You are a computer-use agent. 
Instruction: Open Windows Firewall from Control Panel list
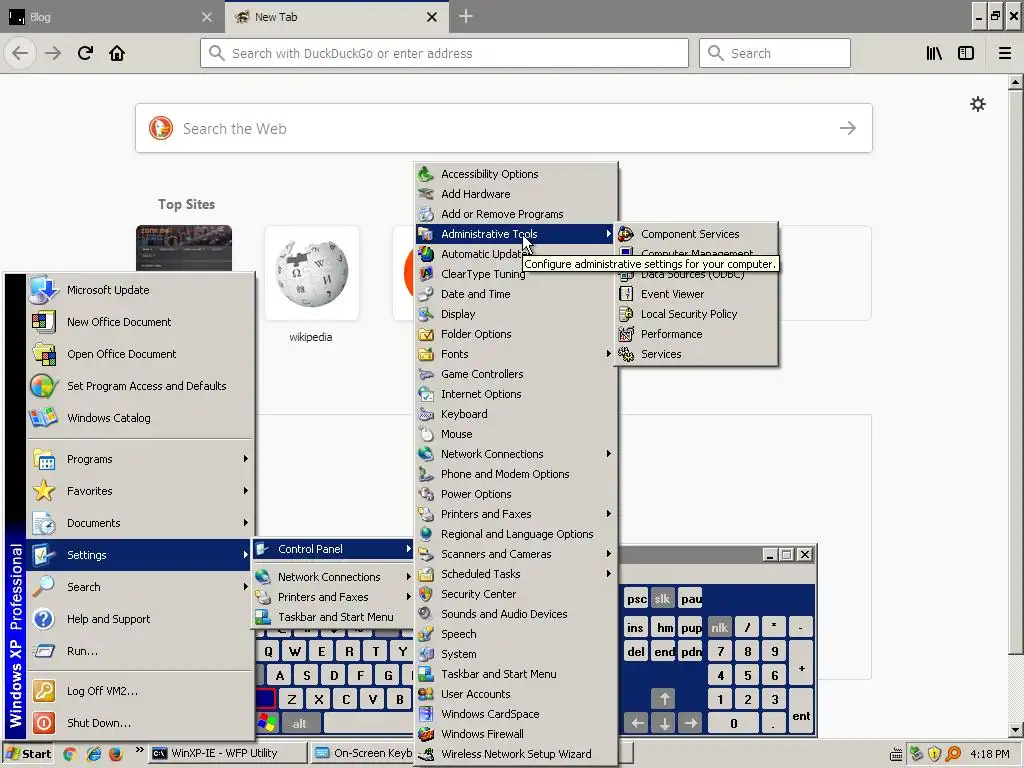tap(516, 734)
